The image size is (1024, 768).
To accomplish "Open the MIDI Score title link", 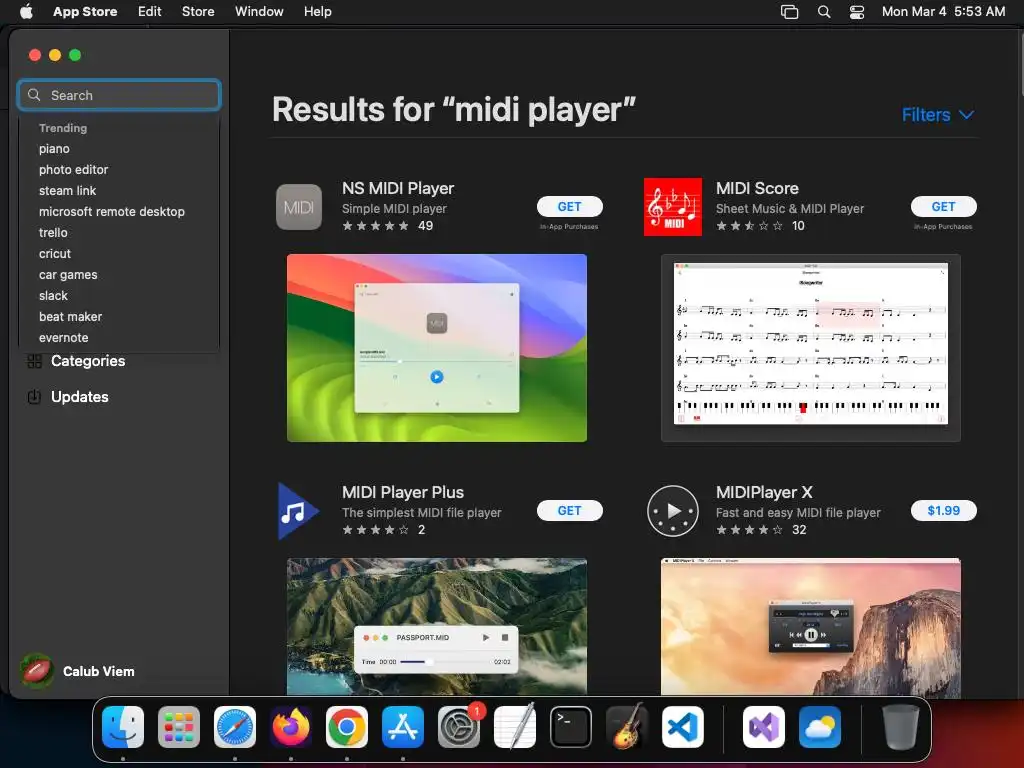I will [757, 188].
